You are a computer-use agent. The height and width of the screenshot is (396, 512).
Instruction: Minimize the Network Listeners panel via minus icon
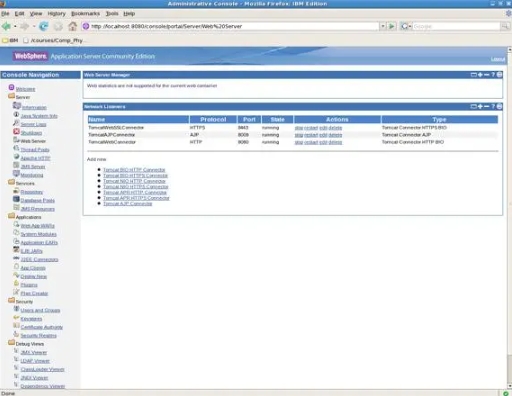click(487, 106)
